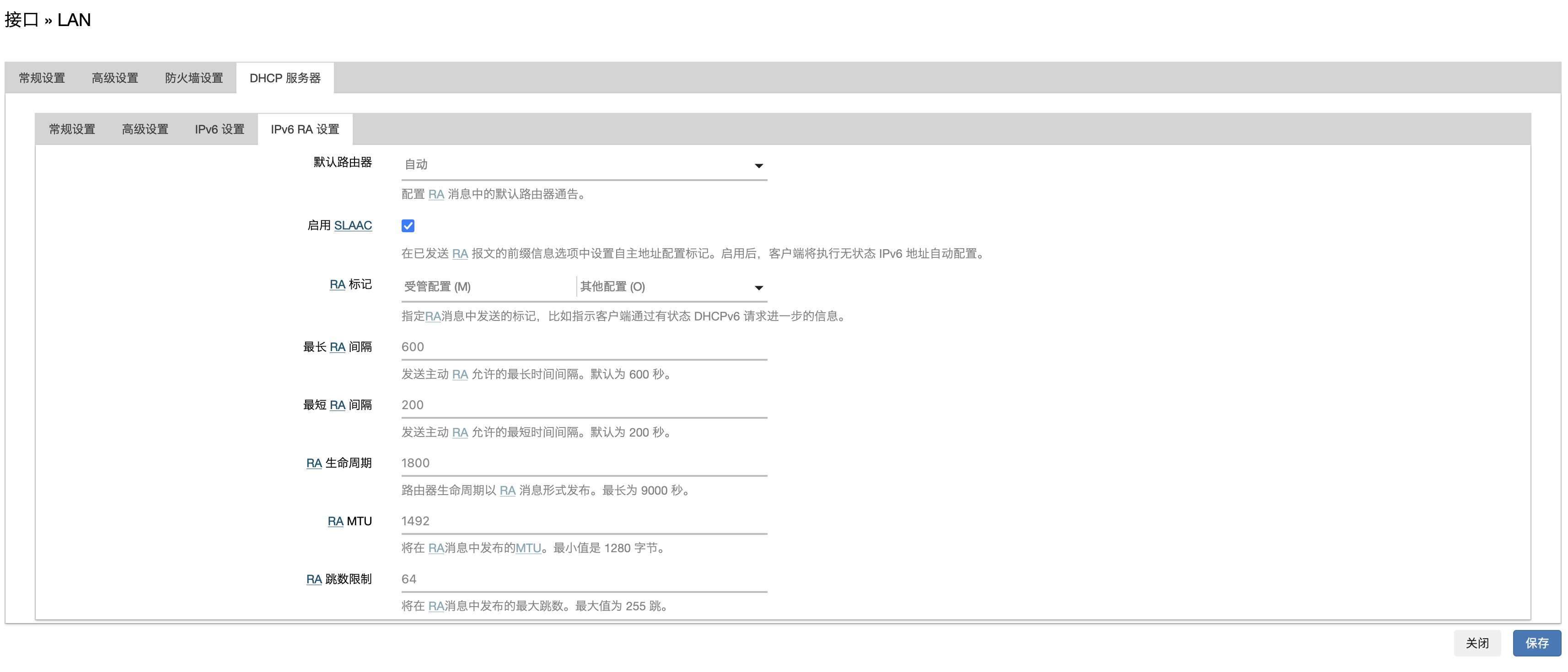
Task: Select the DHCP 服务器 tab
Action: (x=285, y=78)
